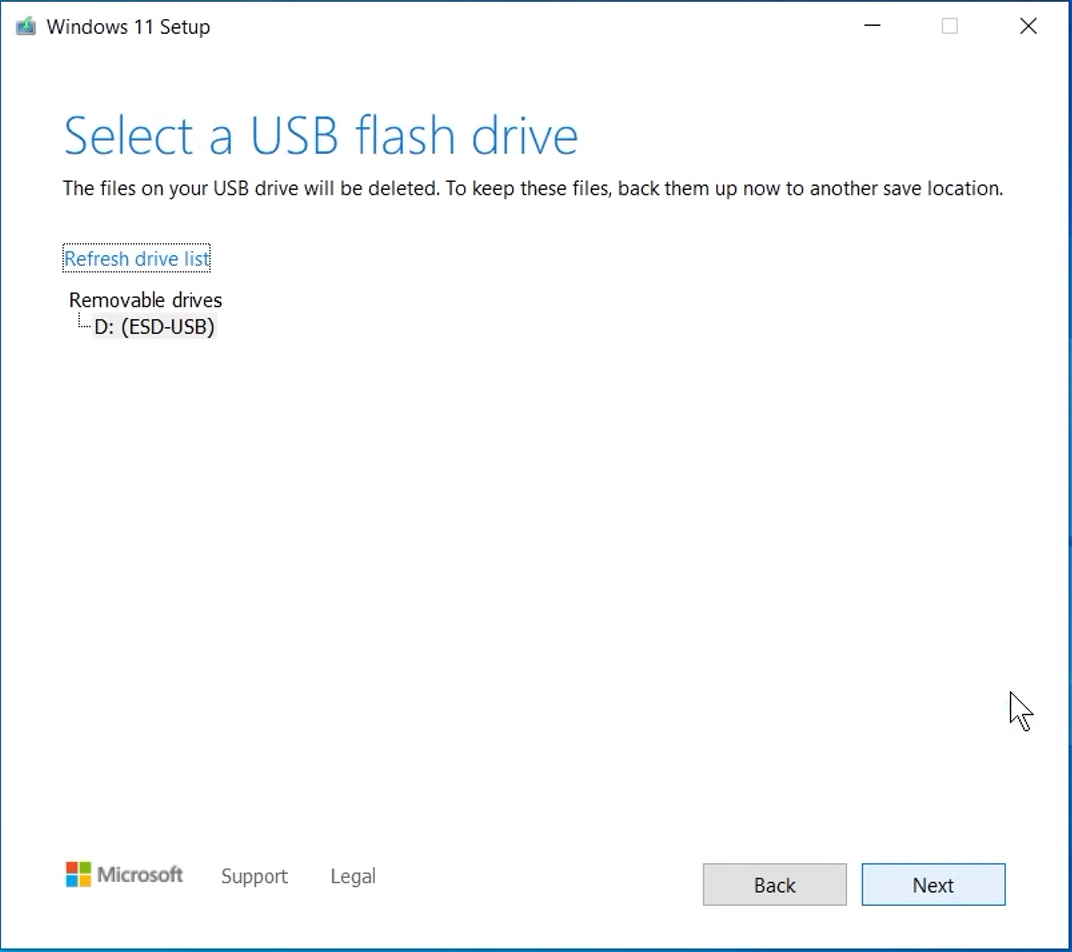Minimize the Windows 11 Setup window
This screenshot has height=952, width=1072.
point(872,27)
